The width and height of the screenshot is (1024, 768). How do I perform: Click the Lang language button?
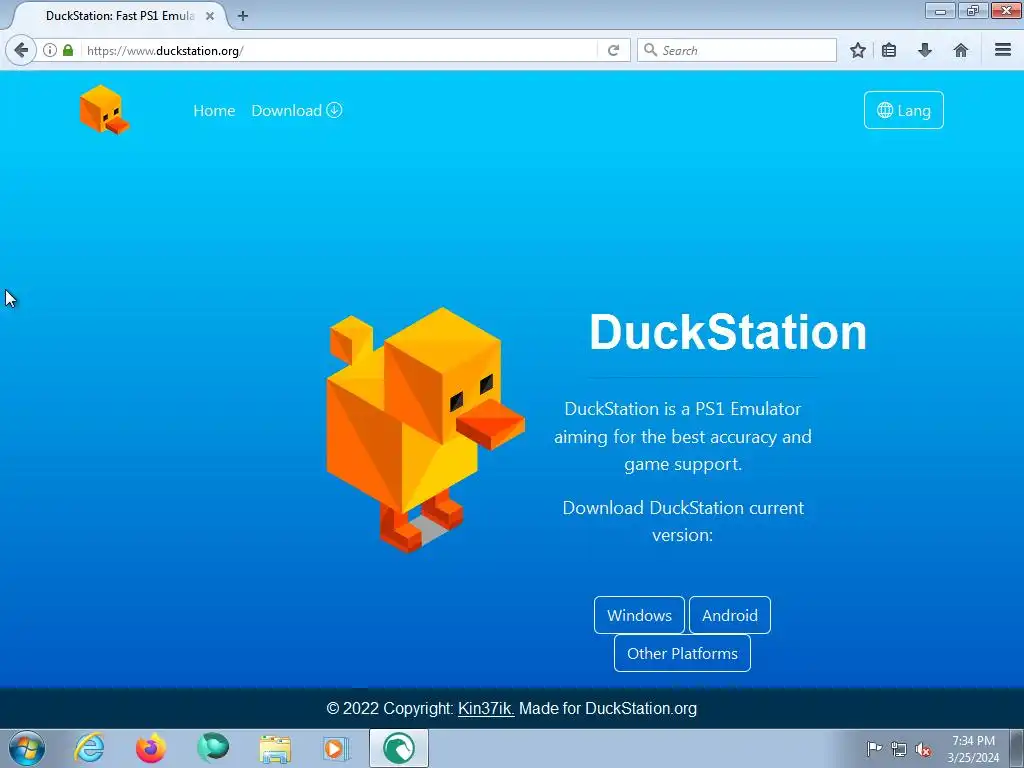click(904, 110)
